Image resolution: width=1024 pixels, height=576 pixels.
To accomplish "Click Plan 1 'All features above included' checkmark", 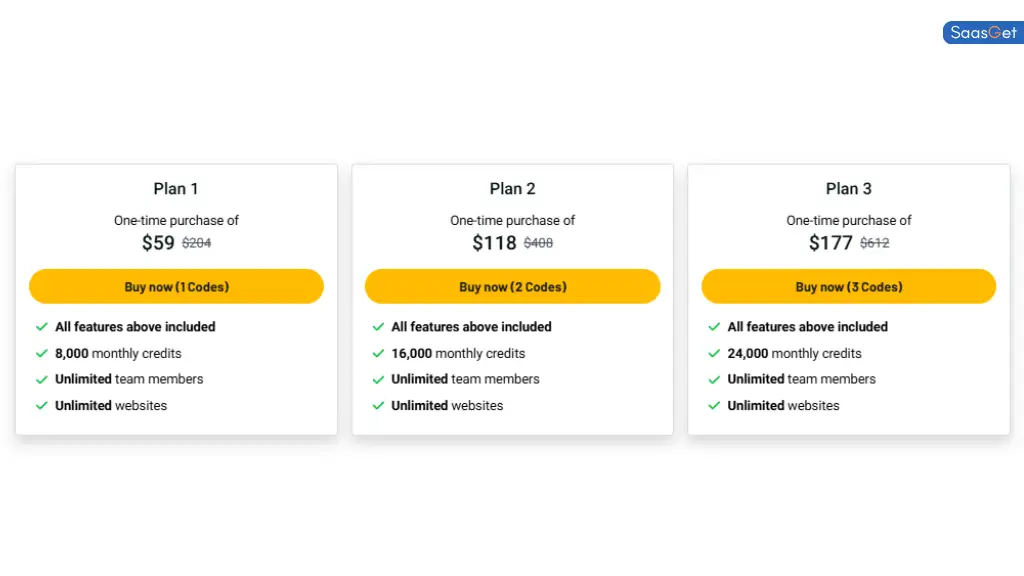I will tap(42, 327).
